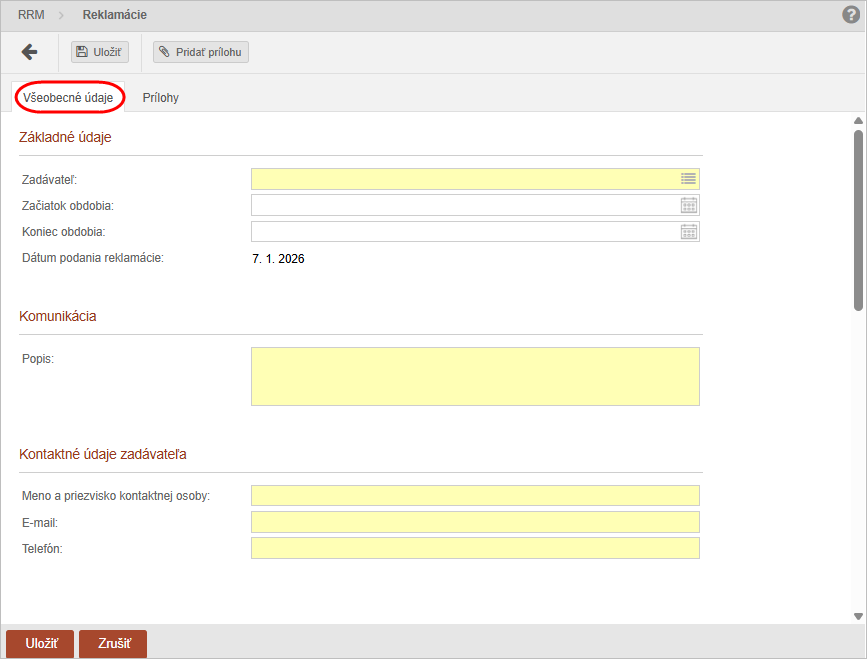The width and height of the screenshot is (867, 668).
Task: Click the scroll down arrow of scrollbar
Action: click(x=858, y=616)
